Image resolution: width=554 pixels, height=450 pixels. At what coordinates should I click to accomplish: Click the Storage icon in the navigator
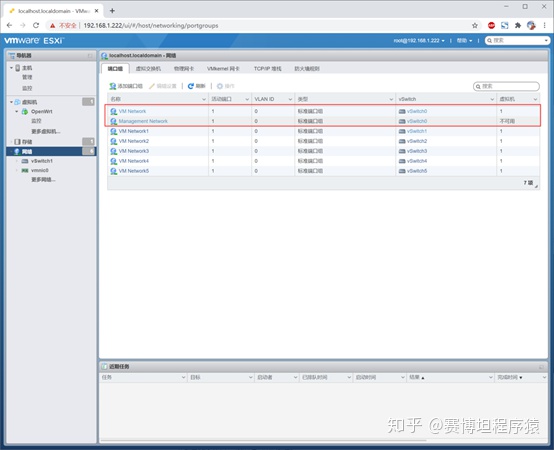pyautogui.click(x=17, y=142)
